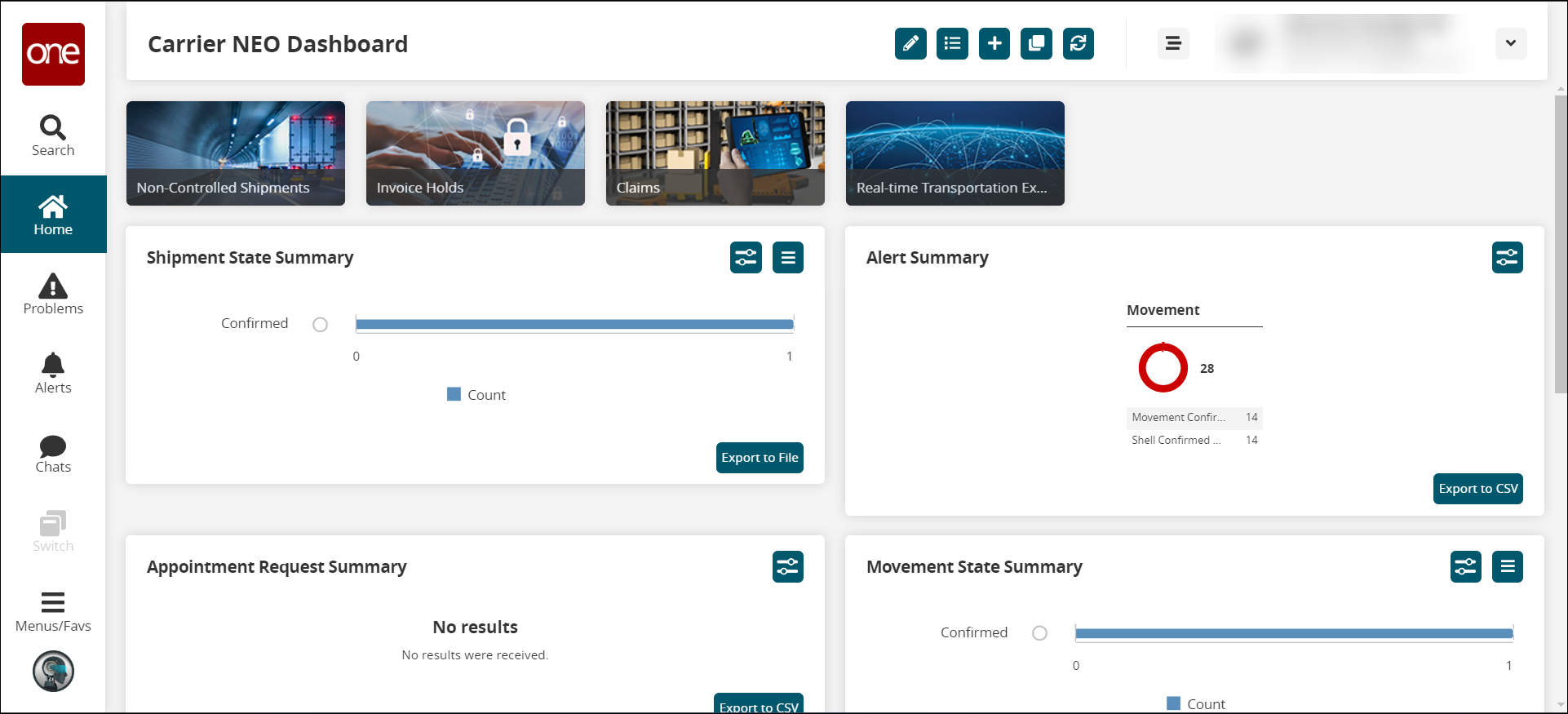
Task: Open the Invoice Holds tile
Action: coord(476,153)
